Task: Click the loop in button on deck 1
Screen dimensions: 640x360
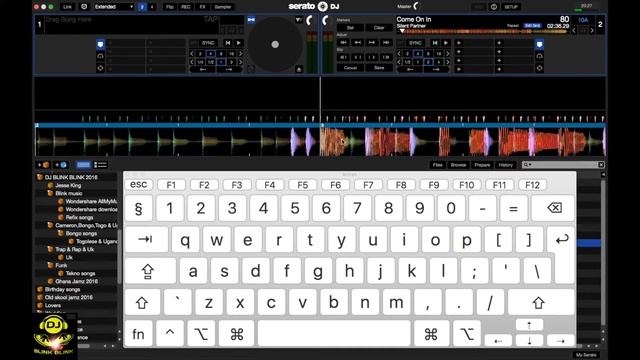Action: pos(203,70)
